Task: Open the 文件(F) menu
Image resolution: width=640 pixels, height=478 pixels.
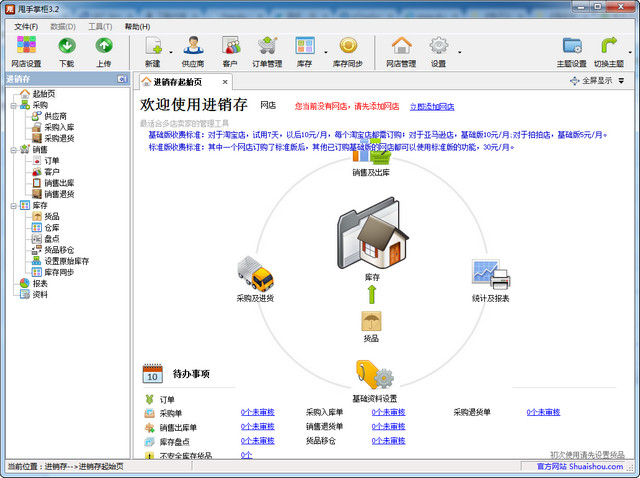Action: (x=26, y=27)
